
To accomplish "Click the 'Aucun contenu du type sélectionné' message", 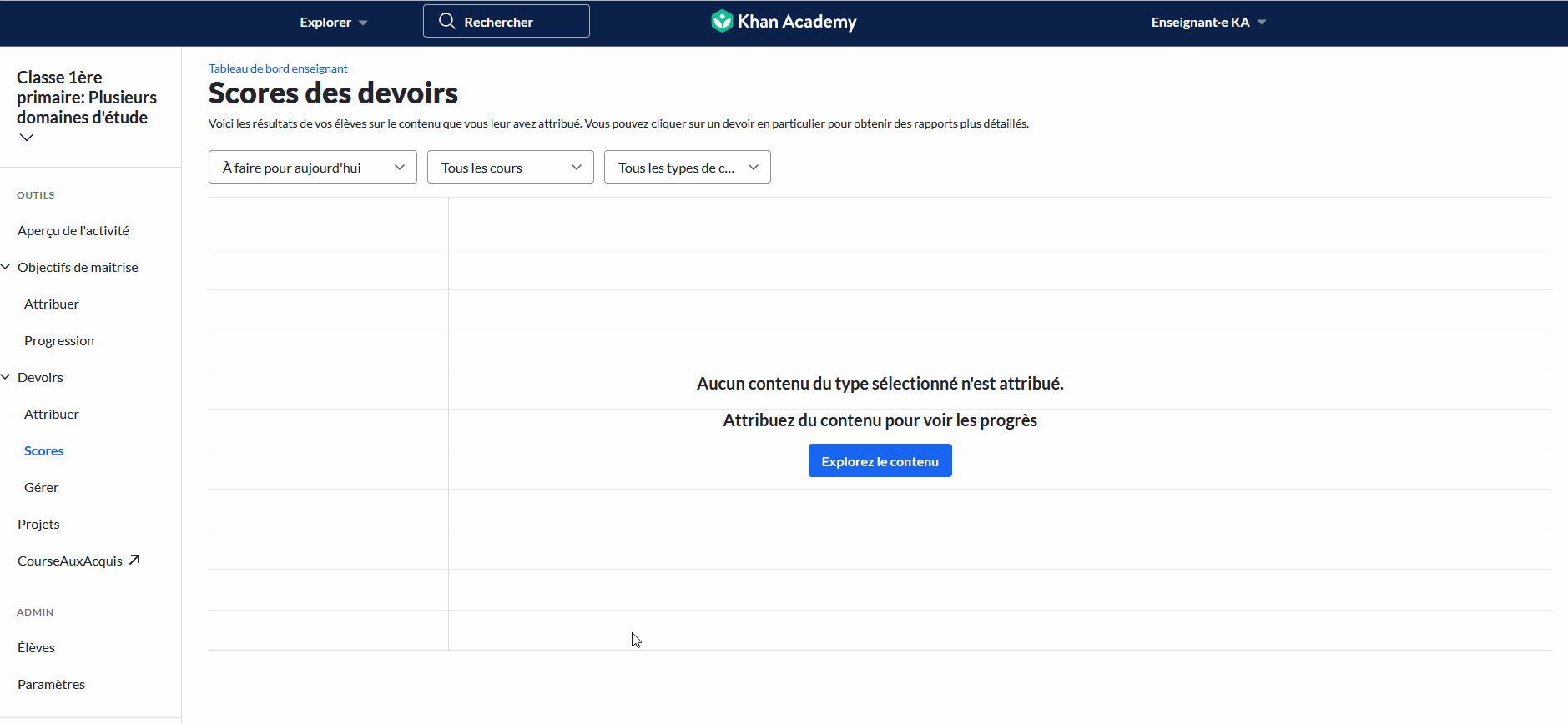I will click(x=880, y=384).
